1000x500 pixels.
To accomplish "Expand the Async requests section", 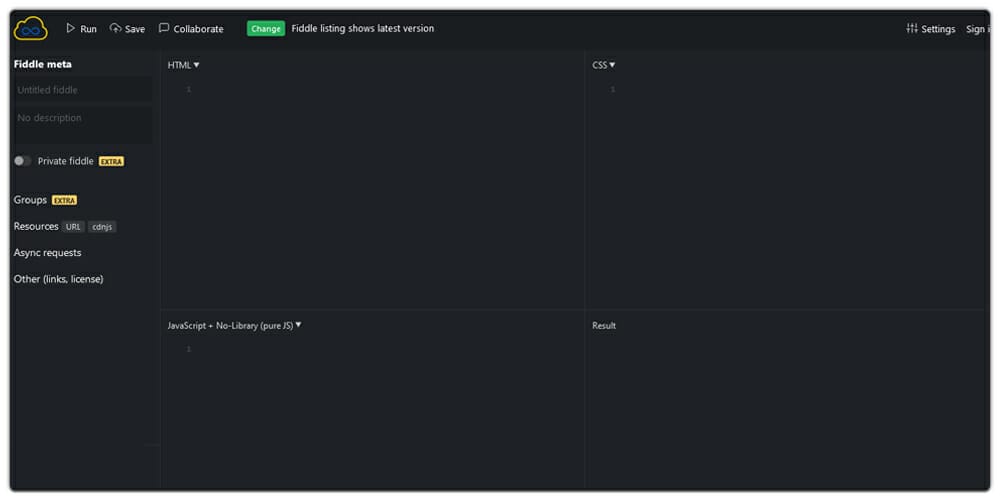I will 47,253.
